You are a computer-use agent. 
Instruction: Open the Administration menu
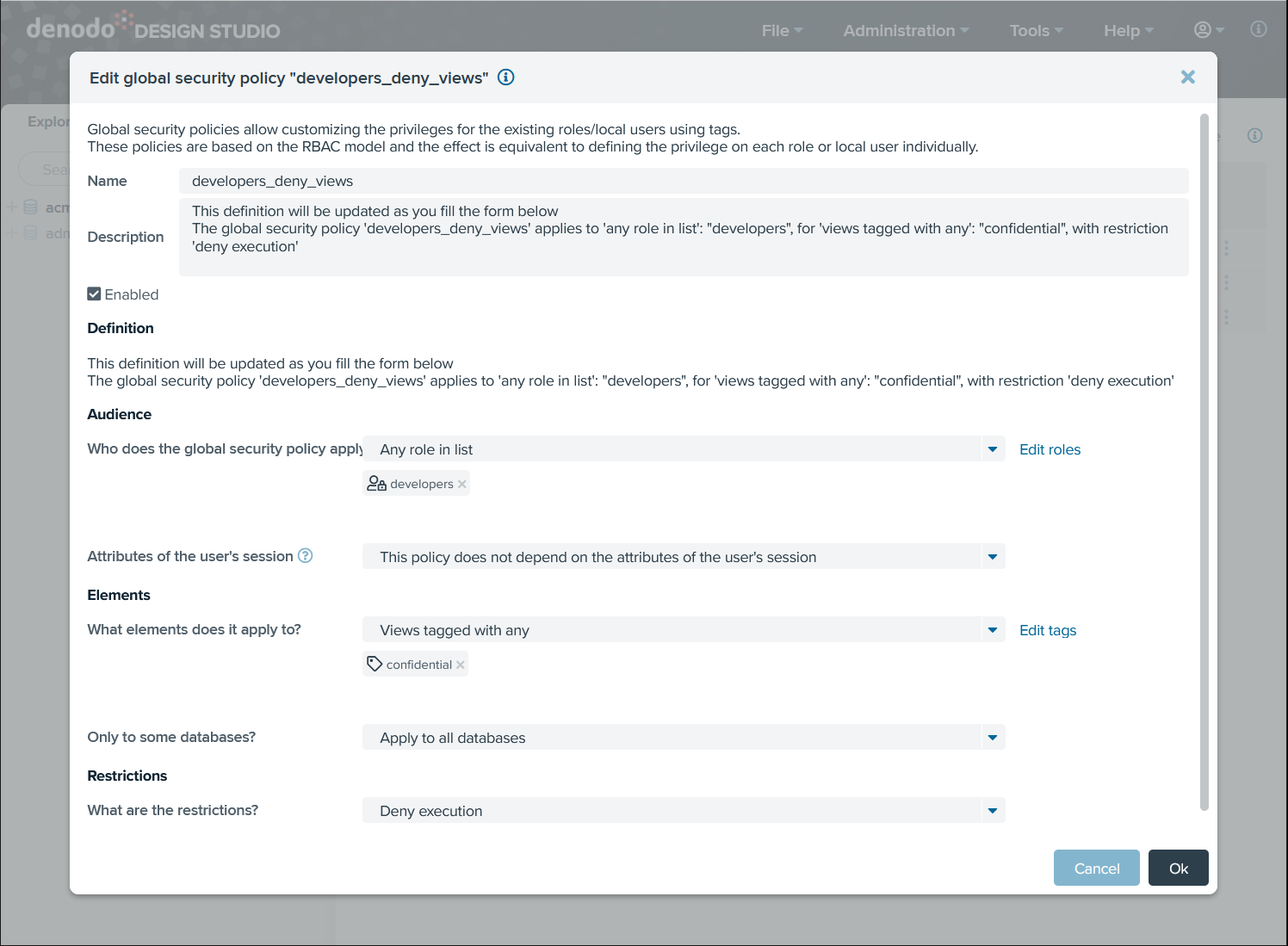[906, 31]
